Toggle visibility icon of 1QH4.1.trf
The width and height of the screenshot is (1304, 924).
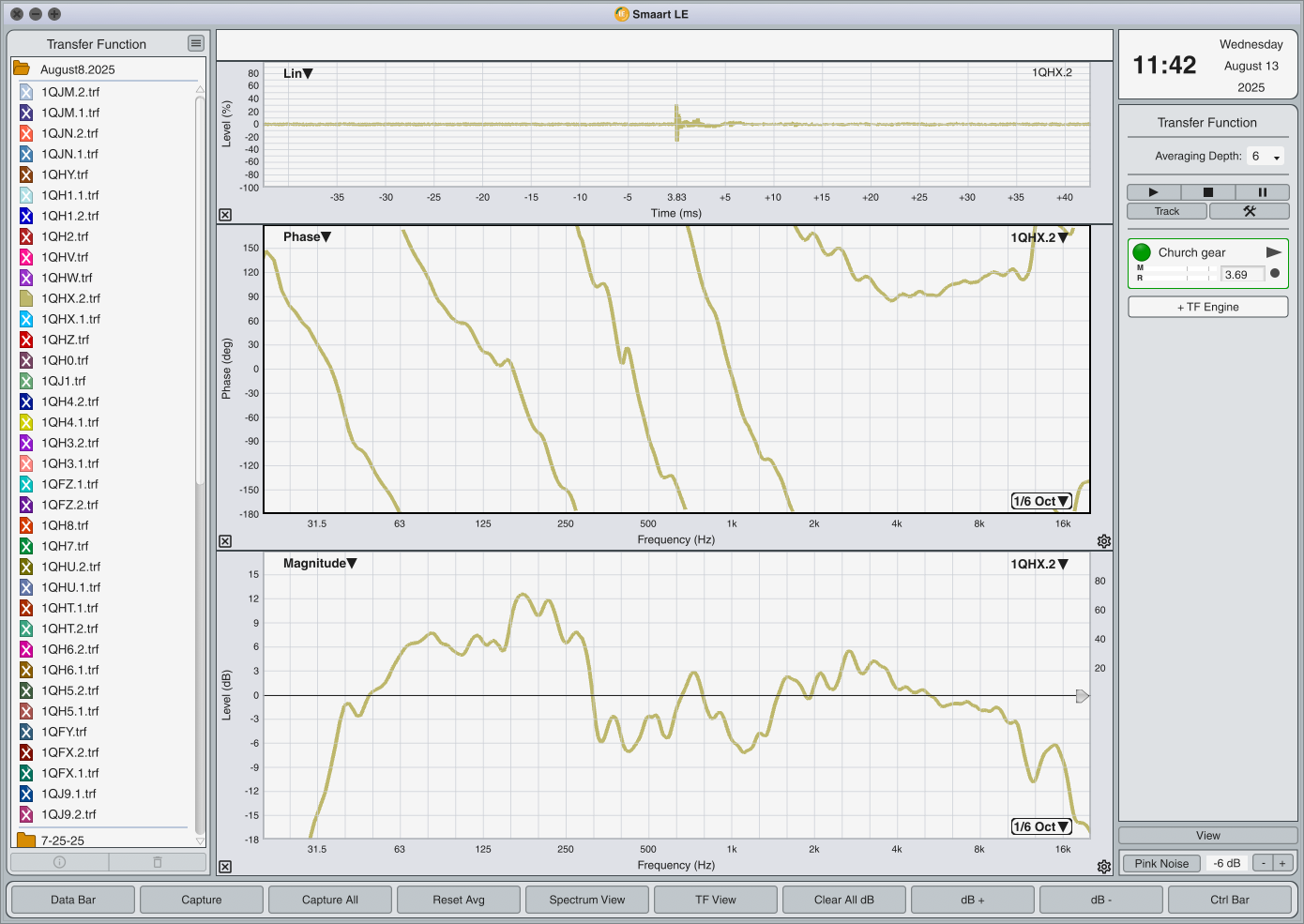[26, 422]
